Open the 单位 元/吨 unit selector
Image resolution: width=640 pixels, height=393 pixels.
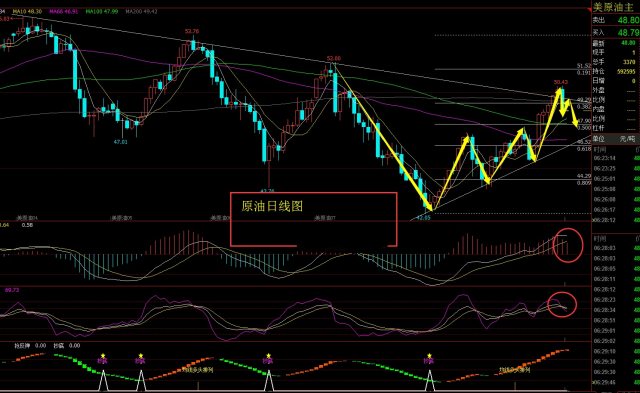pyautogui.click(x=616, y=139)
